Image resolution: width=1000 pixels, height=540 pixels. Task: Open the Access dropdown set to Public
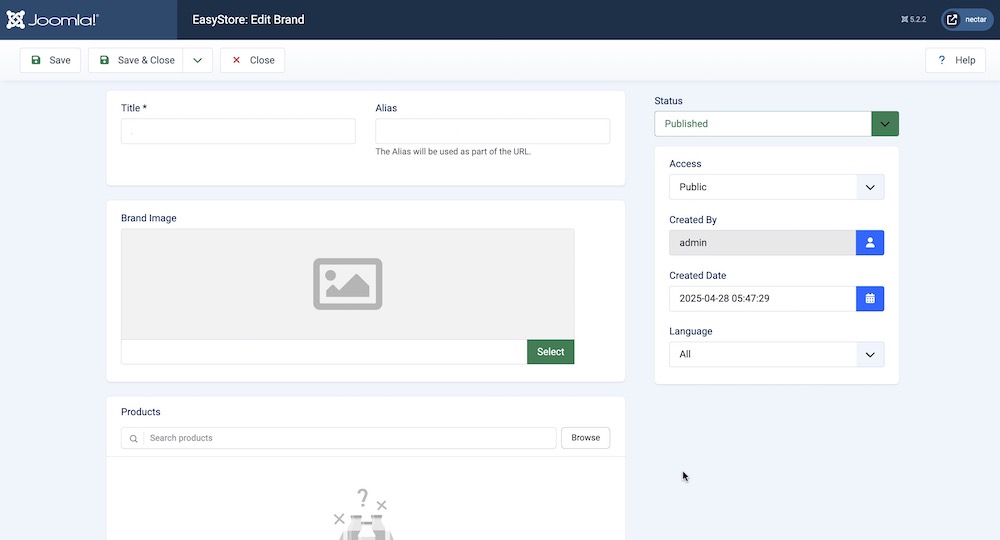click(x=776, y=187)
